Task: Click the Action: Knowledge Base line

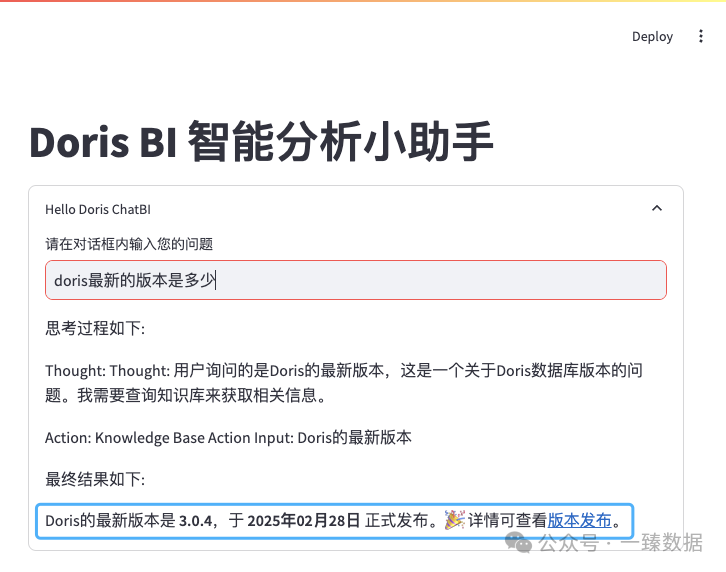Action: (x=228, y=438)
